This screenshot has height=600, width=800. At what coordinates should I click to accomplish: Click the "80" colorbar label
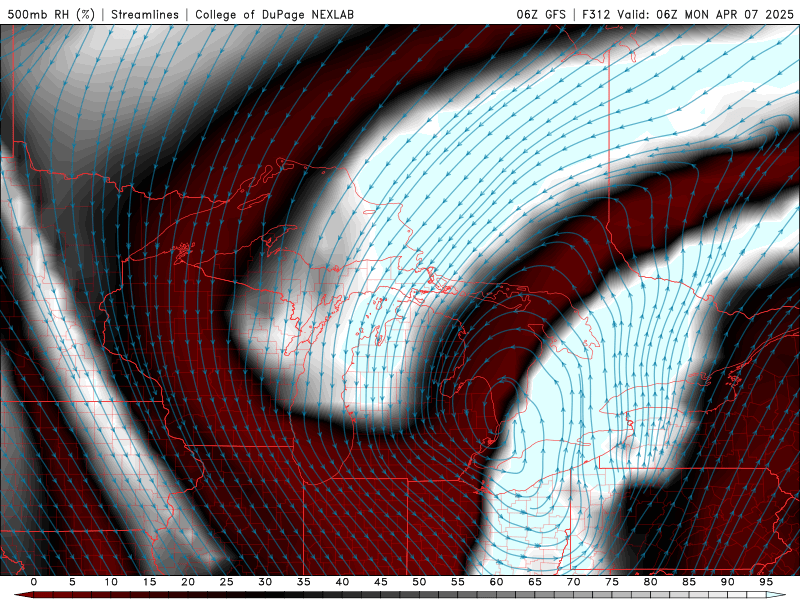click(650, 582)
